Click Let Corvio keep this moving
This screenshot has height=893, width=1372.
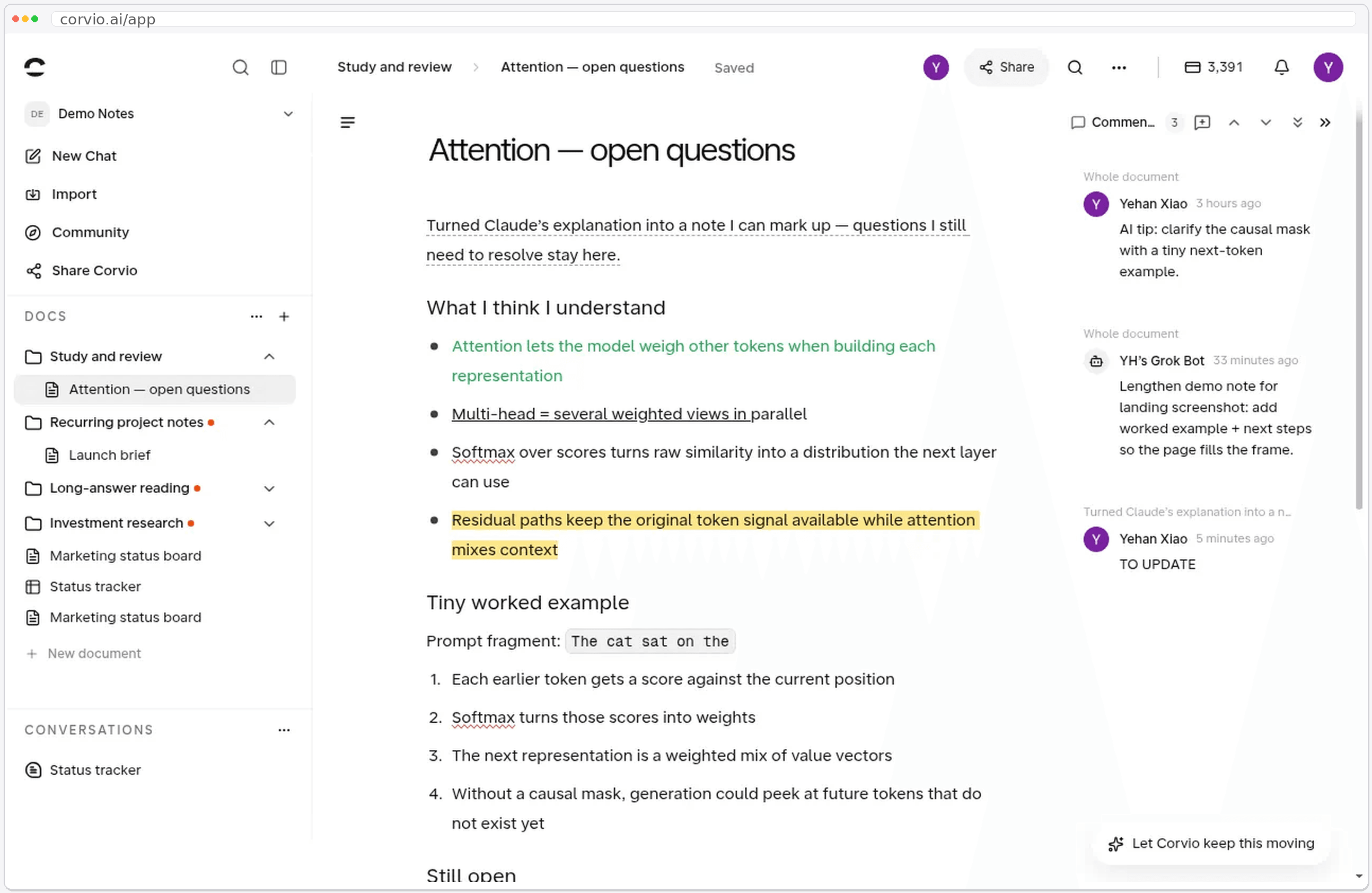click(x=1212, y=844)
